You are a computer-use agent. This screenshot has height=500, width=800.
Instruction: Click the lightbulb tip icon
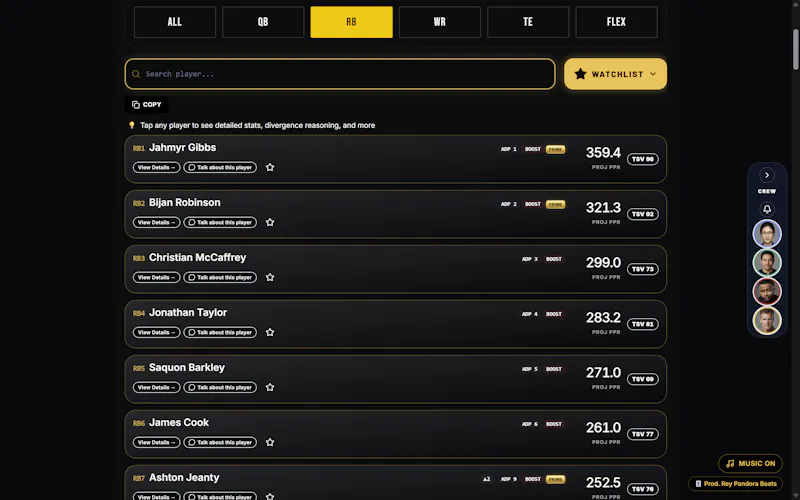click(132, 125)
